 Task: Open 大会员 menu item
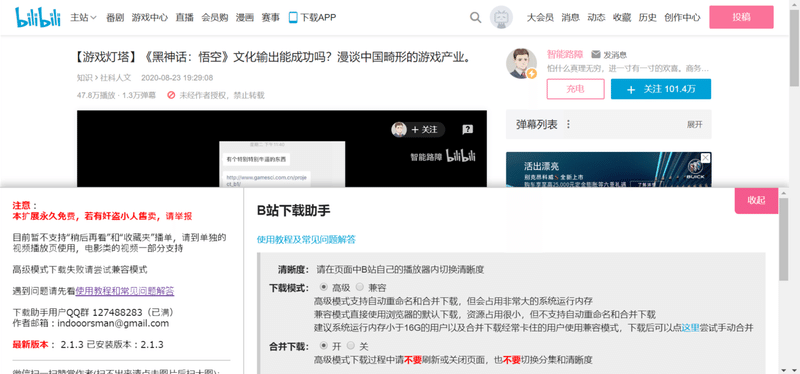pyautogui.click(x=540, y=17)
